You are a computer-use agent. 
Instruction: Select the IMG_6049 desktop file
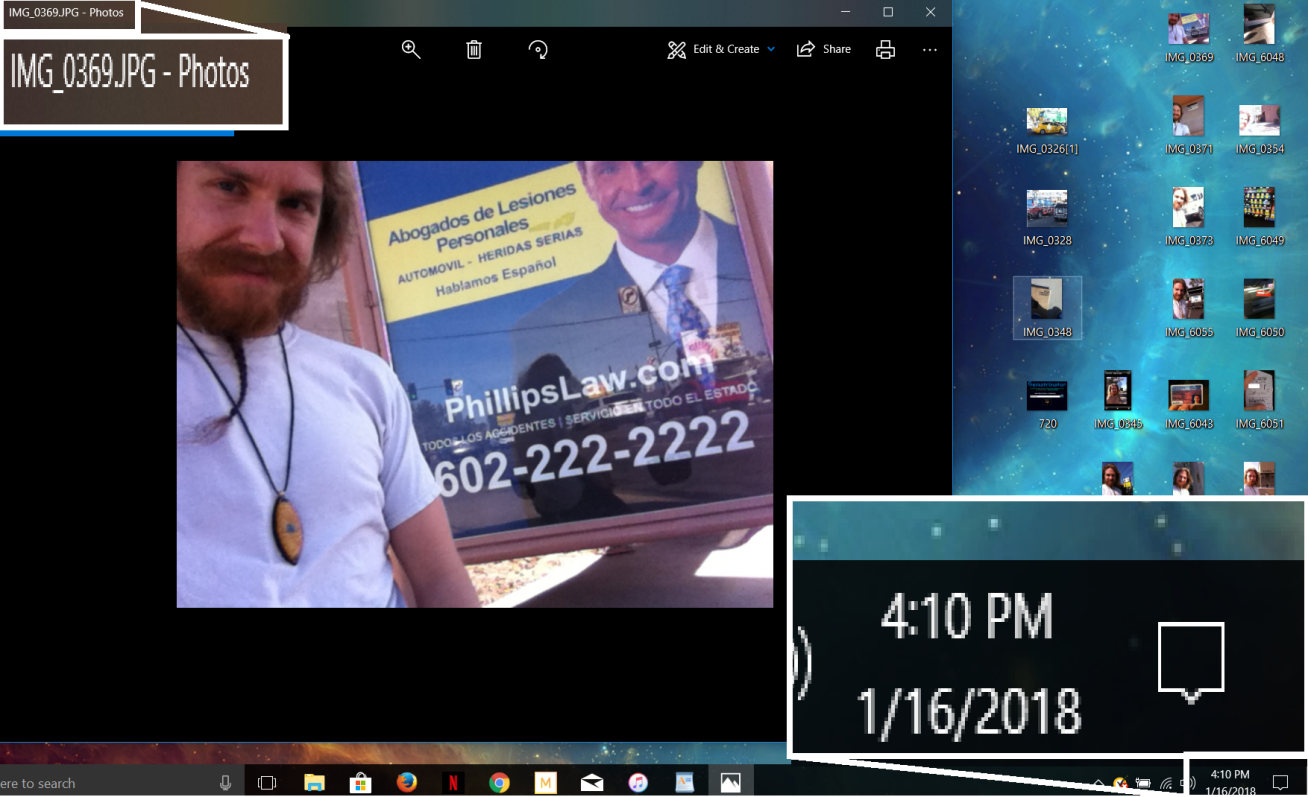coord(1258,208)
